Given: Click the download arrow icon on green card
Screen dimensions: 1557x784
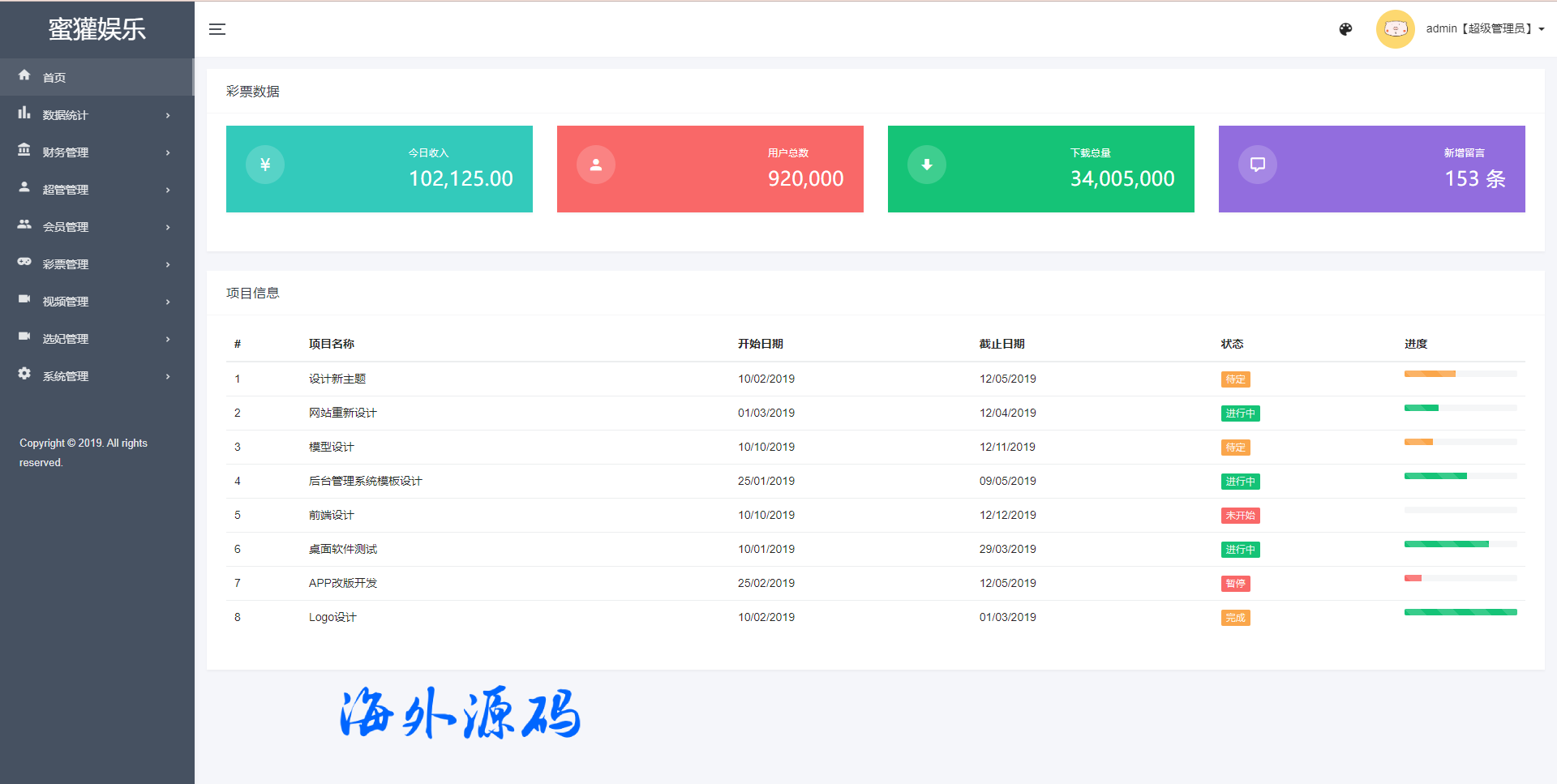Looking at the screenshot, I should click(927, 165).
